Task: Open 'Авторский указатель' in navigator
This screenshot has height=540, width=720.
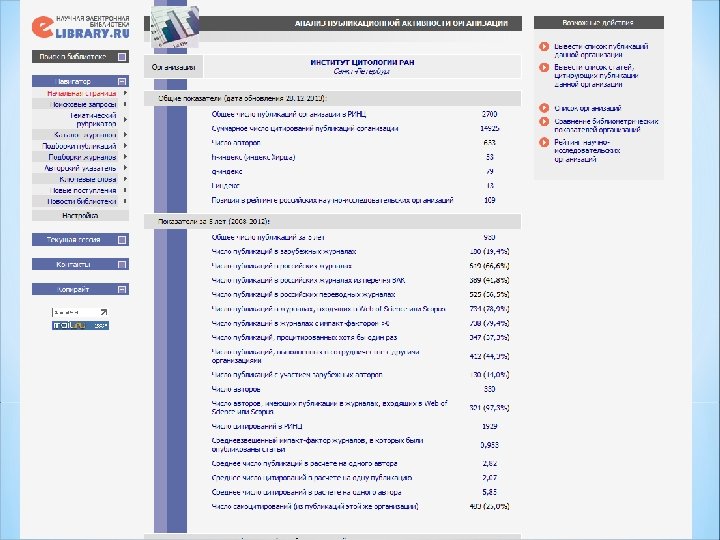Action: coord(80,168)
